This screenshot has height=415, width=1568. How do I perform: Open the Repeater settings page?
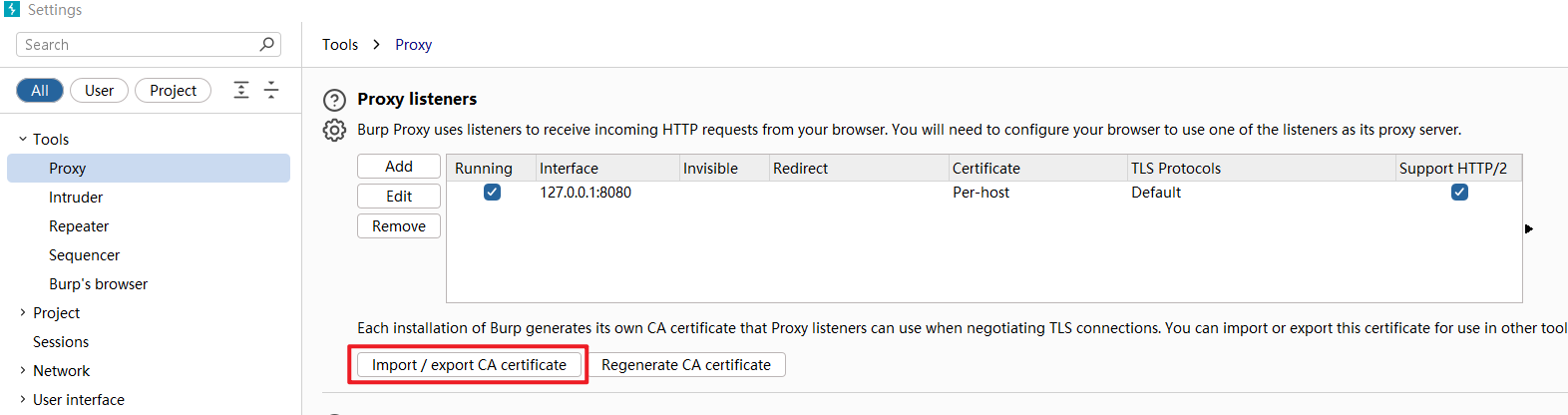point(79,225)
